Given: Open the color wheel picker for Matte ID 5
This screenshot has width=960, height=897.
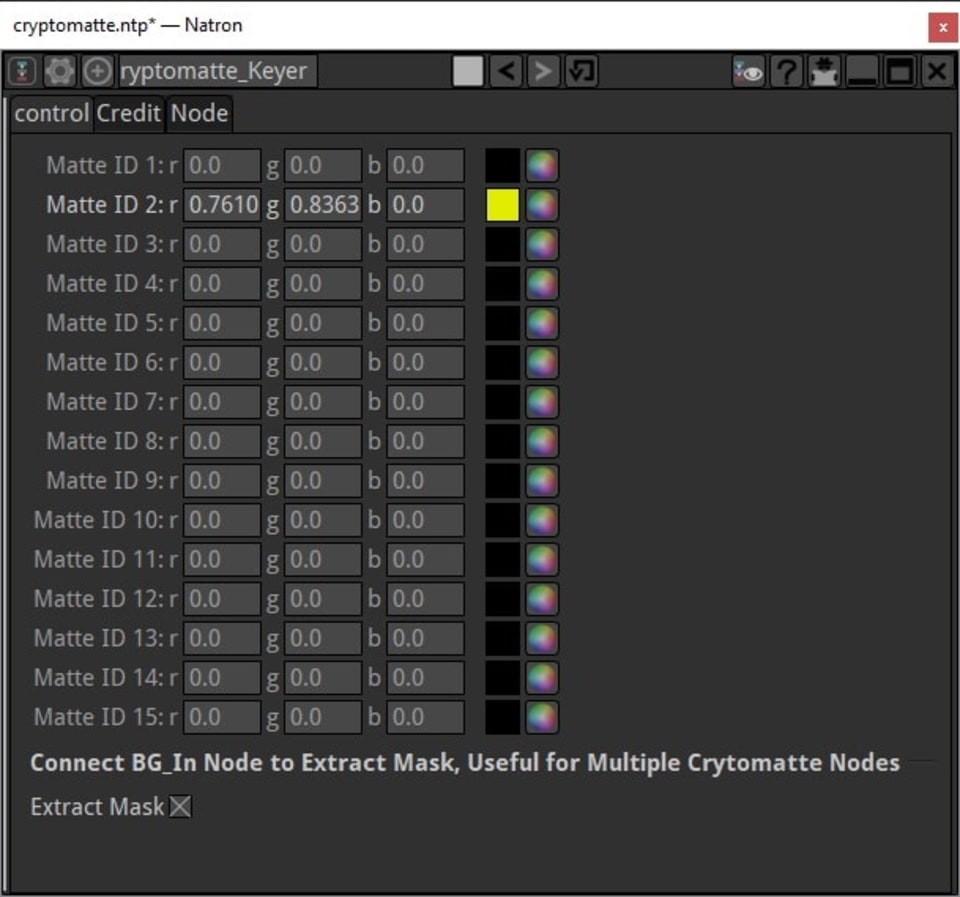Looking at the screenshot, I should [x=540, y=323].
